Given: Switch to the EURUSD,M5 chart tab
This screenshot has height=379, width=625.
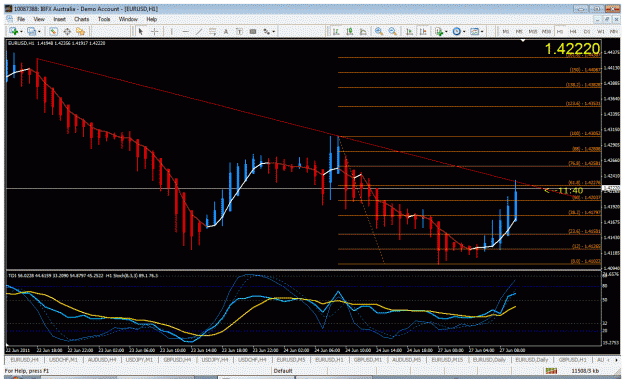Looking at the screenshot, I should 290,360.
